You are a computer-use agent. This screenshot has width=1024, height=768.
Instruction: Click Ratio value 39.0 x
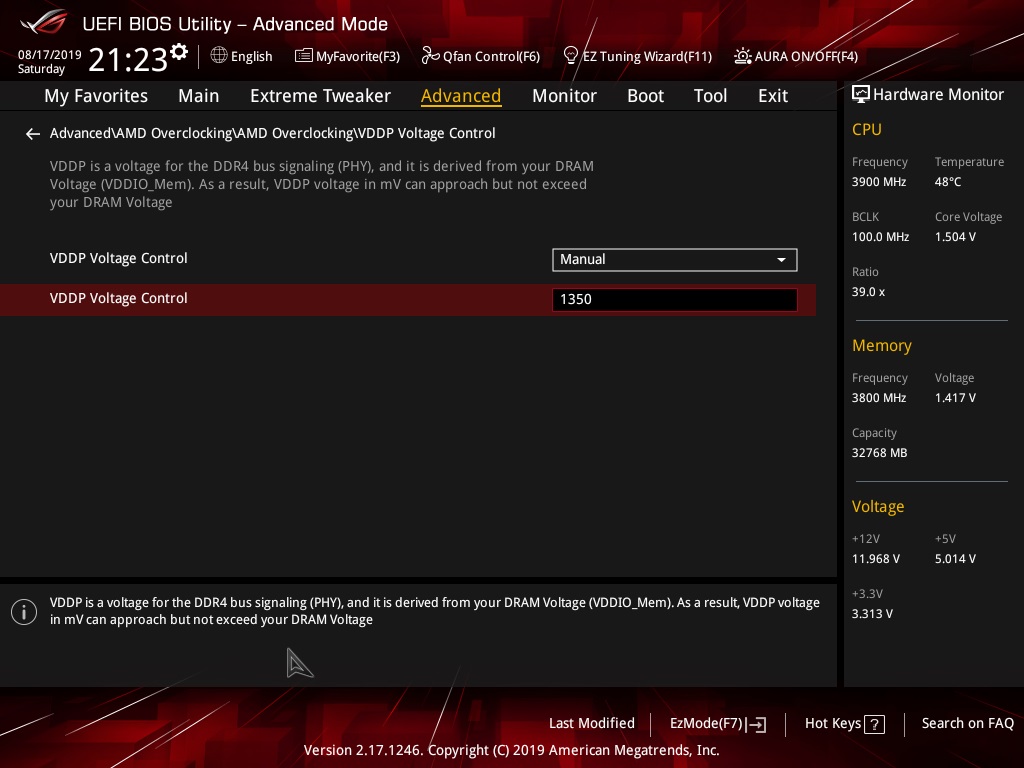pyautogui.click(x=868, y=291)
